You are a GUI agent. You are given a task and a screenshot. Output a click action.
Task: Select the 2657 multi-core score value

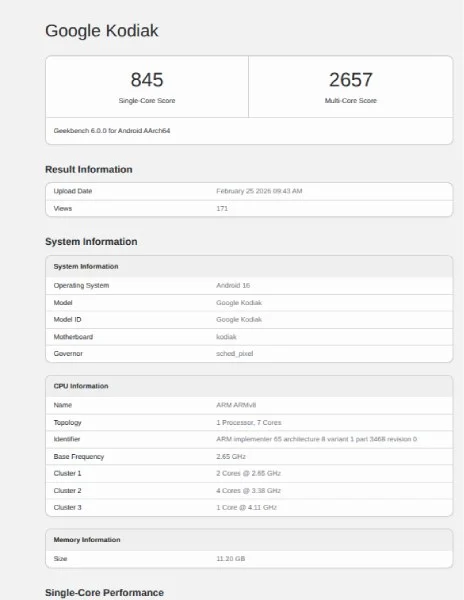(x=351, y=80)
